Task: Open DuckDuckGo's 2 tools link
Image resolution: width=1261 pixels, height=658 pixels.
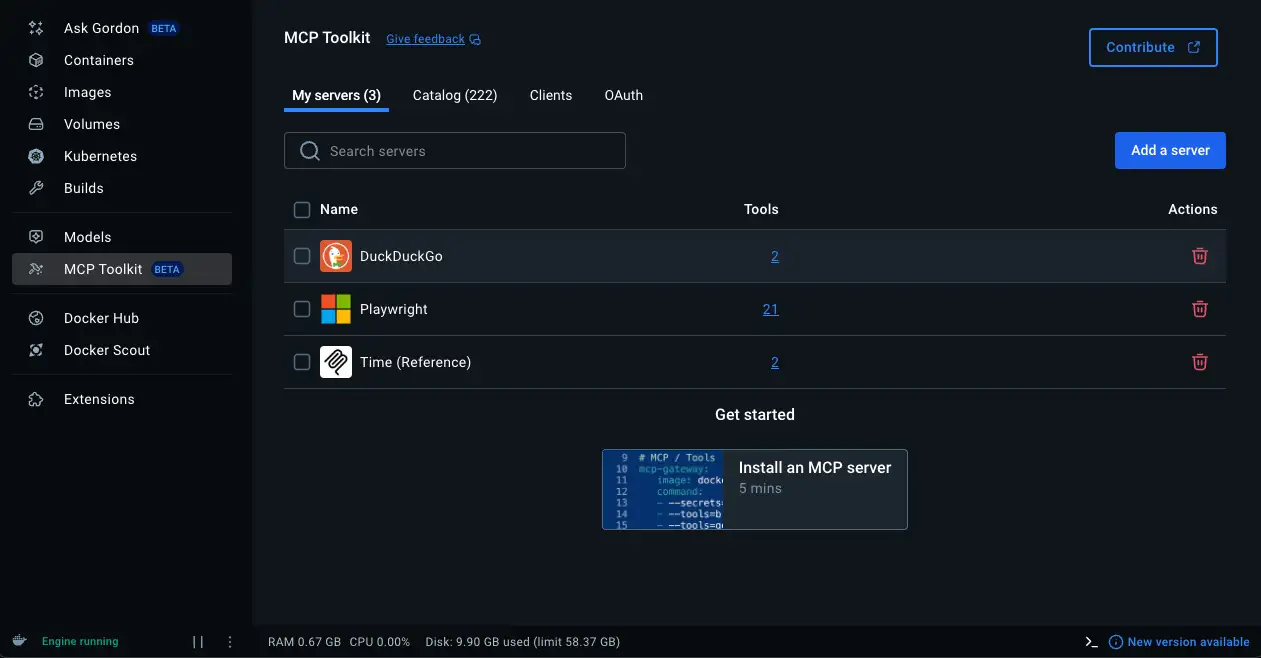Action: click(775, 256)
